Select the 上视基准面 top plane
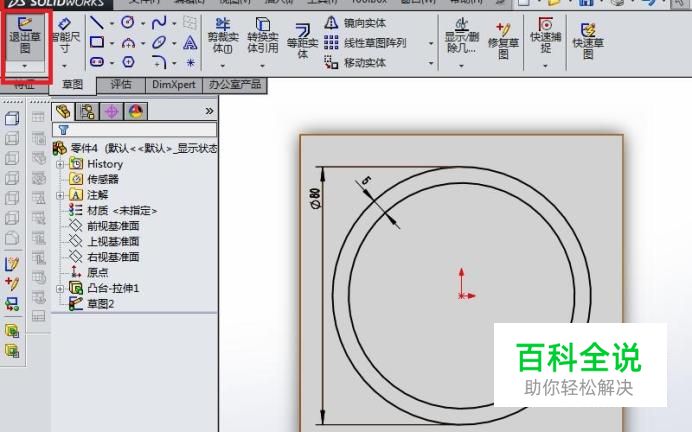 click(x=105, y=241)
